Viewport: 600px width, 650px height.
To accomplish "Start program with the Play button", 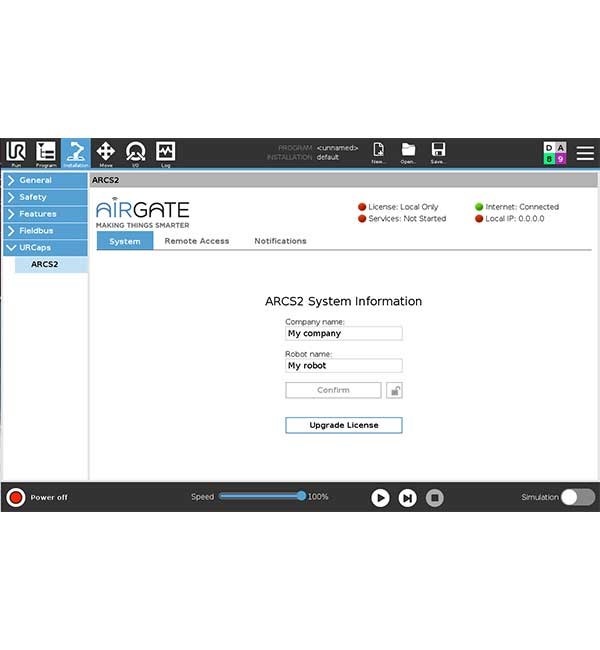I will point(380,497).
